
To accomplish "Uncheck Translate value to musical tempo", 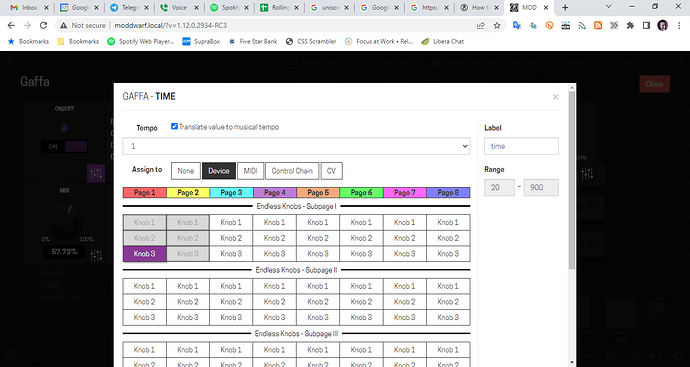I will [x=174, y=126].
